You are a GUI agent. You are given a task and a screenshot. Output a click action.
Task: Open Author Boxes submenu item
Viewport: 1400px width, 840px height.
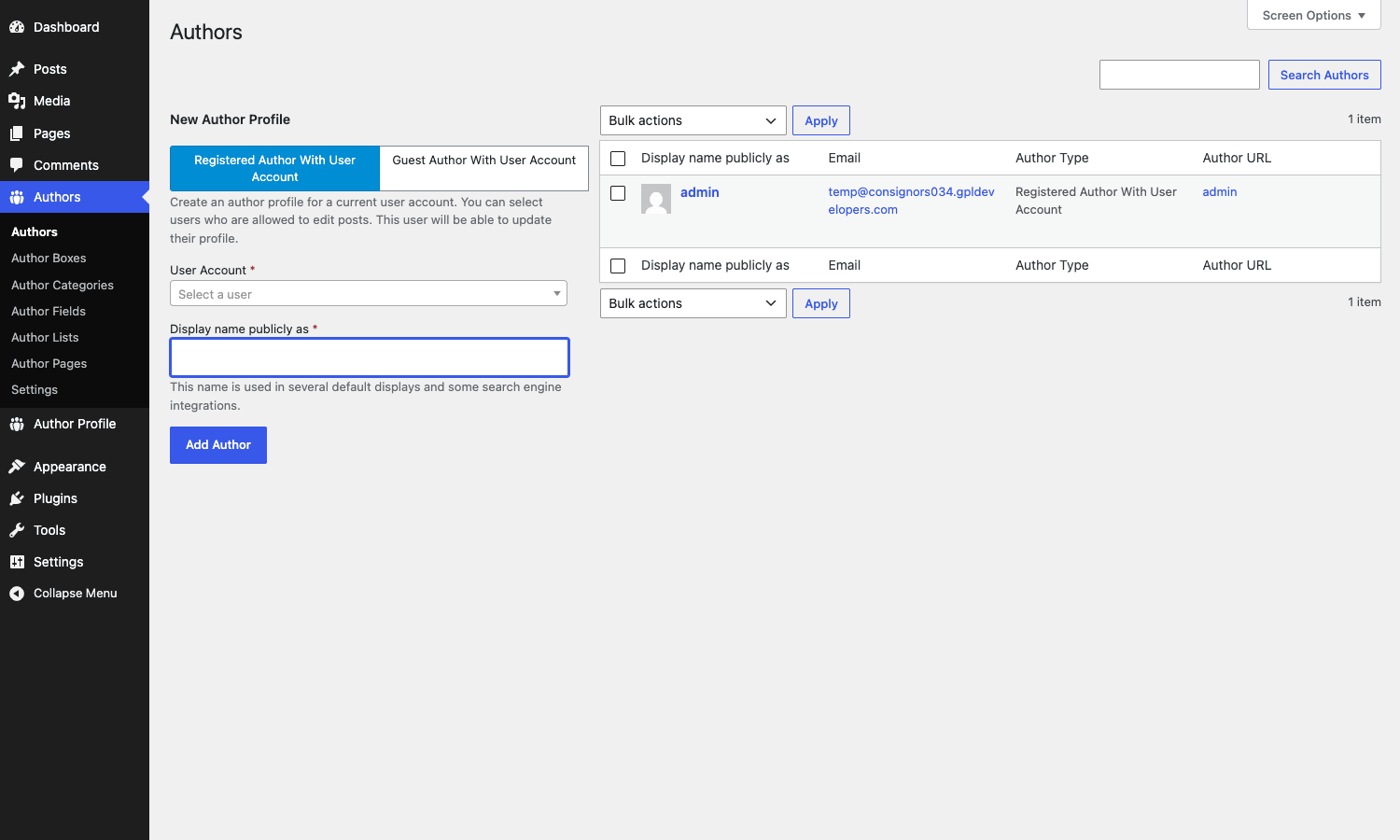point(49,259)
